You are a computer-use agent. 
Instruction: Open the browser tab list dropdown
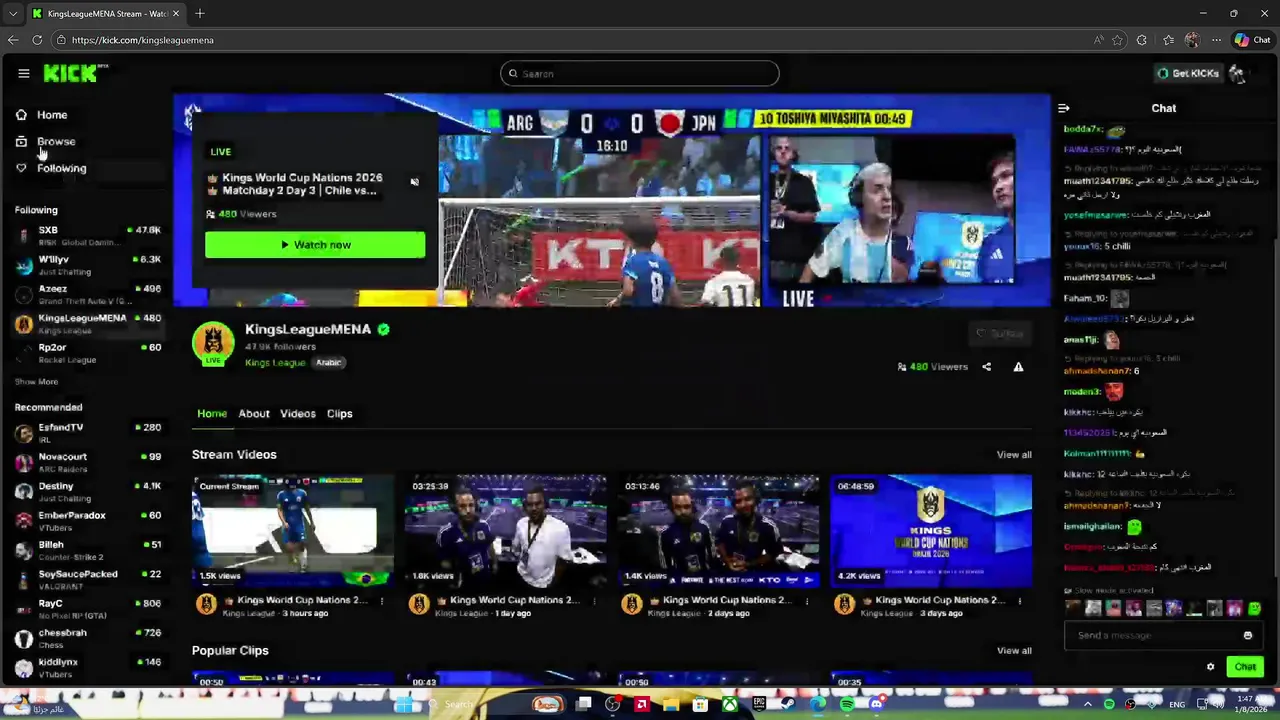tap(12, 14)
